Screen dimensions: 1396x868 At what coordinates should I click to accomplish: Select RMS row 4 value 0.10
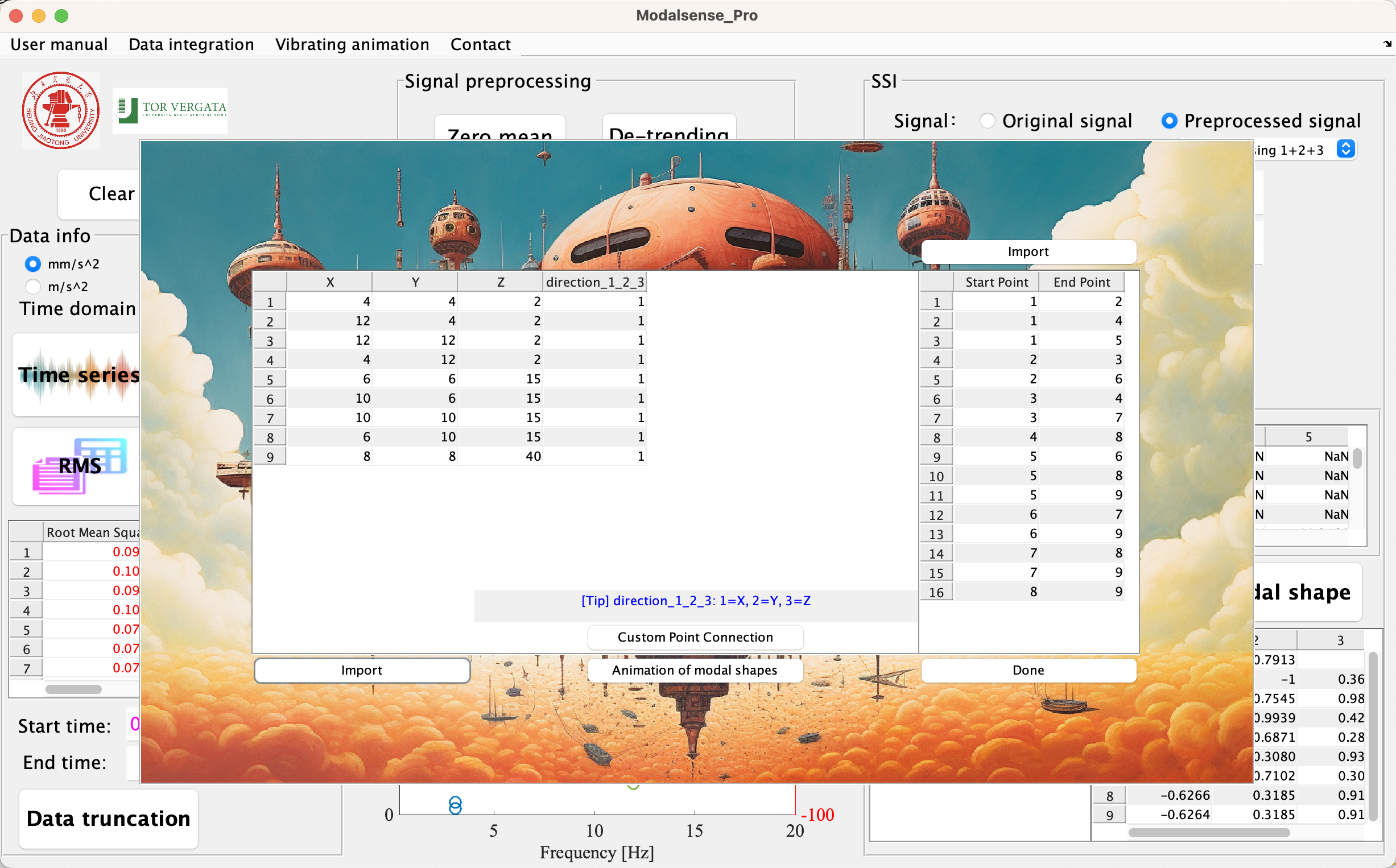pyautogui.click(x=92, y=610)
